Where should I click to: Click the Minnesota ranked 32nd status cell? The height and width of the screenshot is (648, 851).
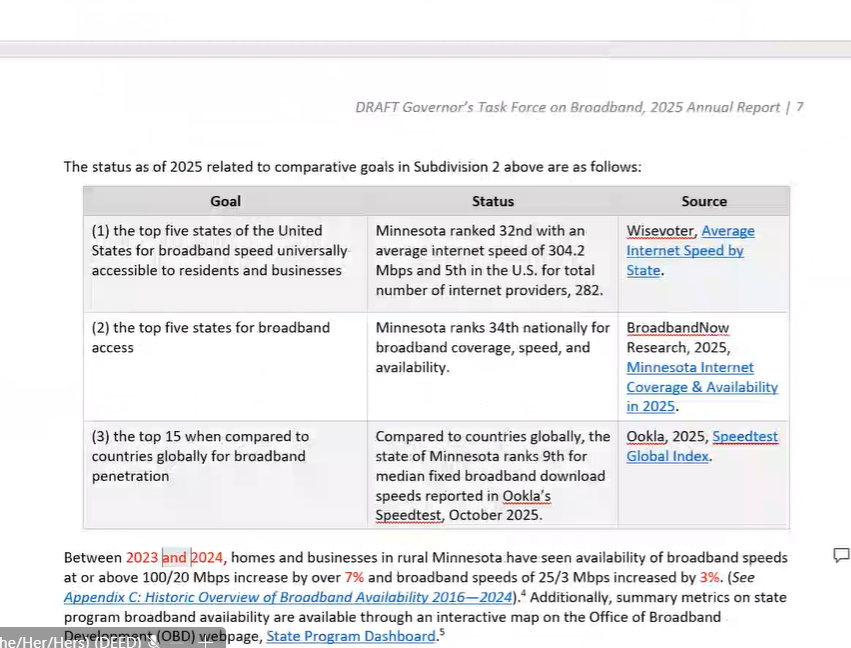click(491, 260)
